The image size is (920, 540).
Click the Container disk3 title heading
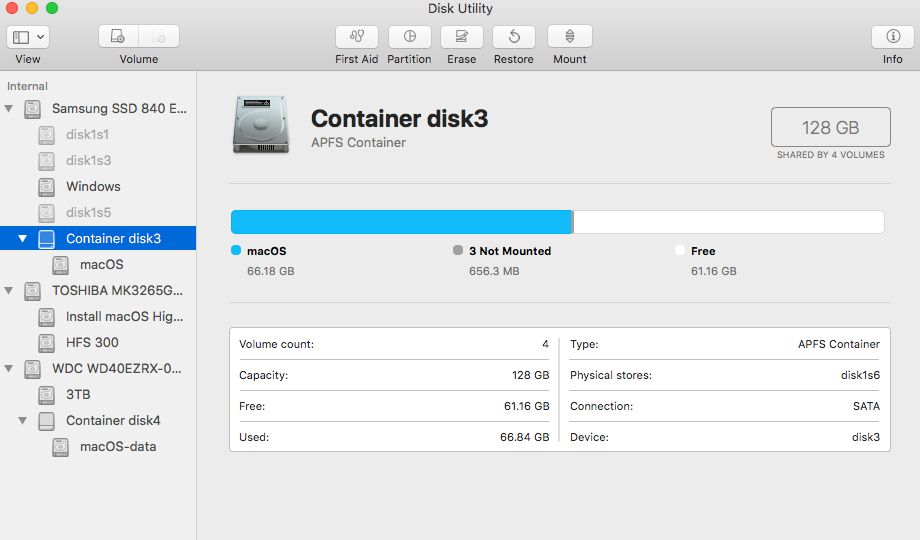tap(400, 119)
